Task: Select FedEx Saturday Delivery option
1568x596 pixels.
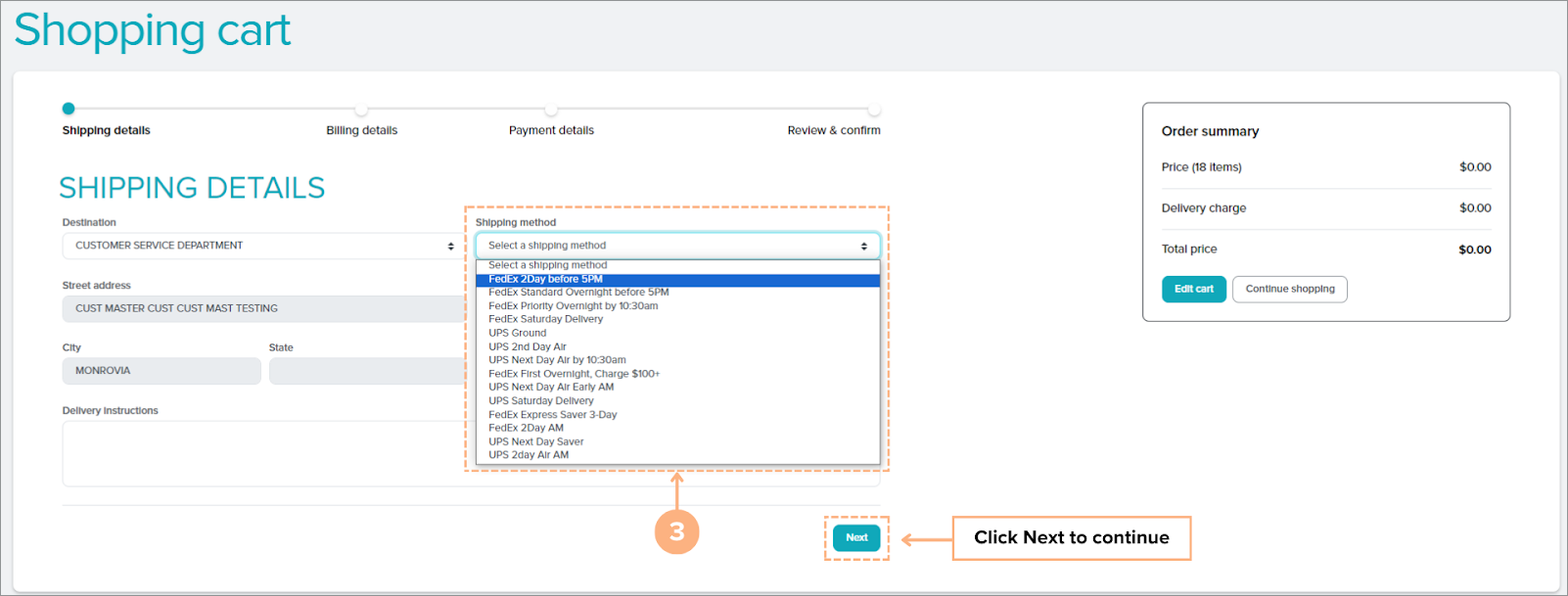Action: tap(545, 319)
